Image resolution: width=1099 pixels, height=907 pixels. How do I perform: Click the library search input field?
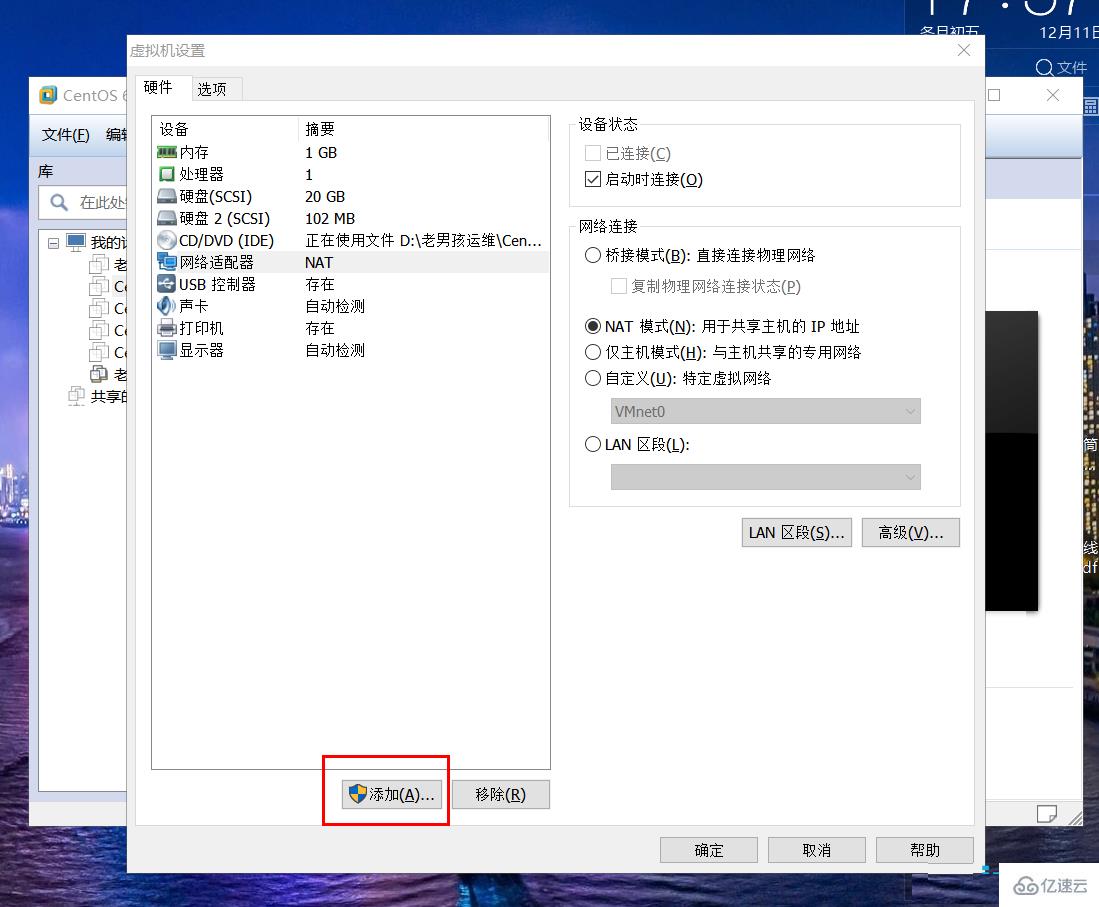[83, 203]
